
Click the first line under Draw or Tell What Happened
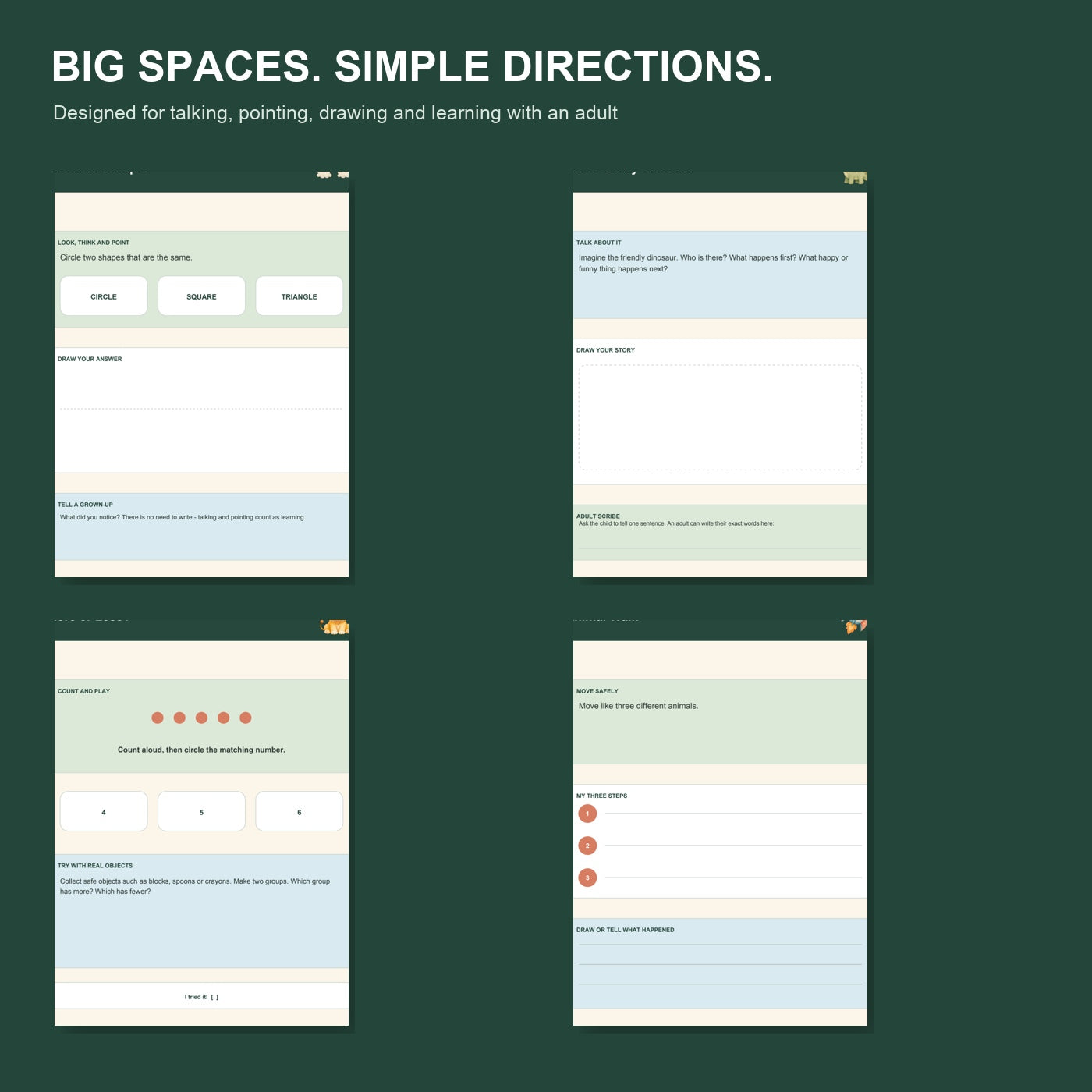point(720,945)
